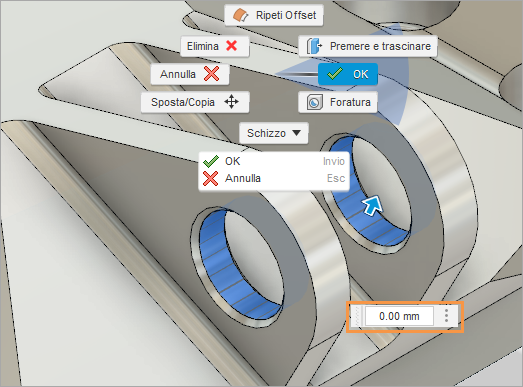
Task: Select the Foratura hole command
Action: [338, 102]
